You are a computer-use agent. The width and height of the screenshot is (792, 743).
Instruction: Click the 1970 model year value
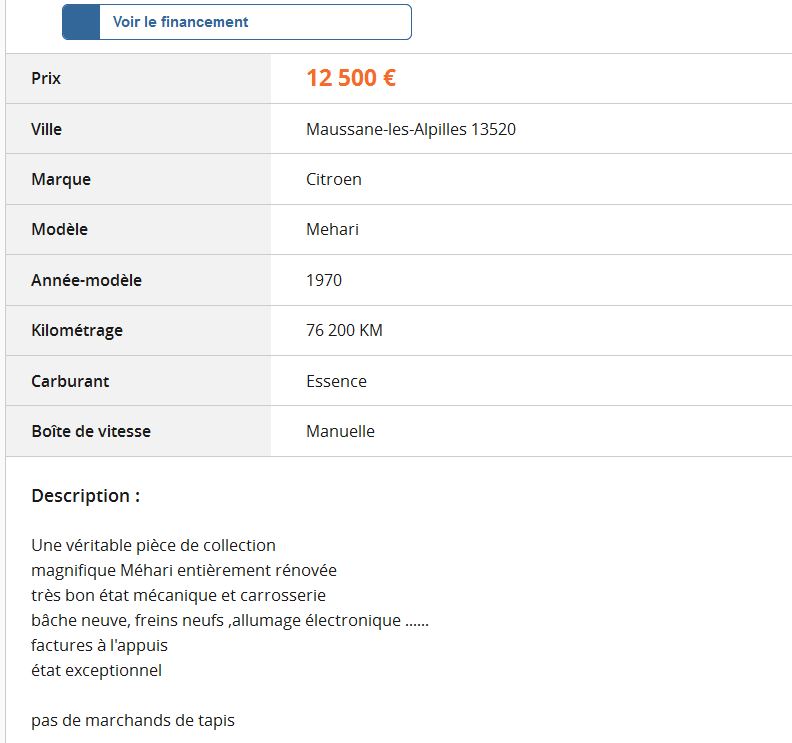(x=324, y=280)
